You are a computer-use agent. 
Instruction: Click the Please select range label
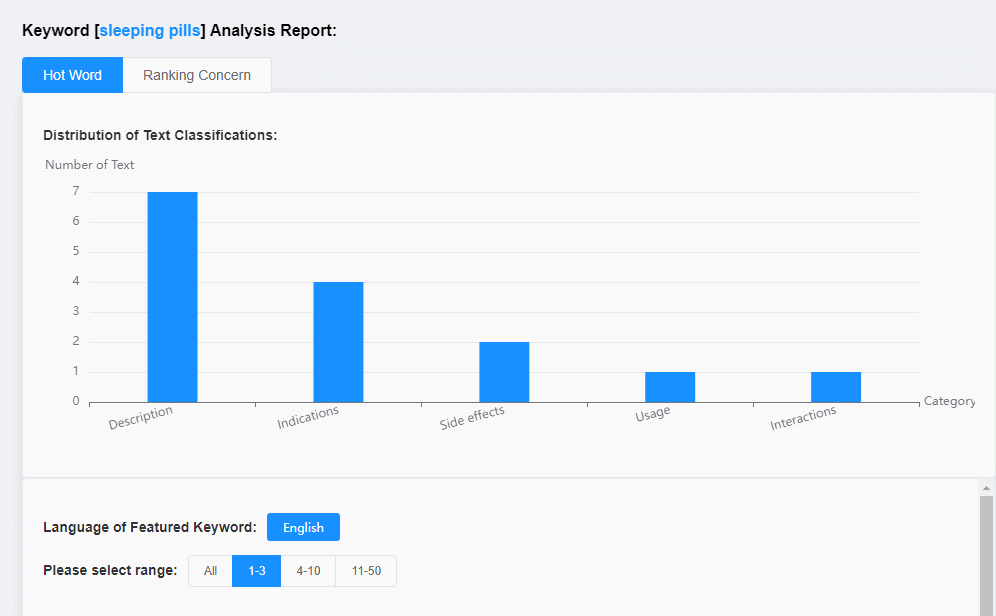[x=110, y=570]
